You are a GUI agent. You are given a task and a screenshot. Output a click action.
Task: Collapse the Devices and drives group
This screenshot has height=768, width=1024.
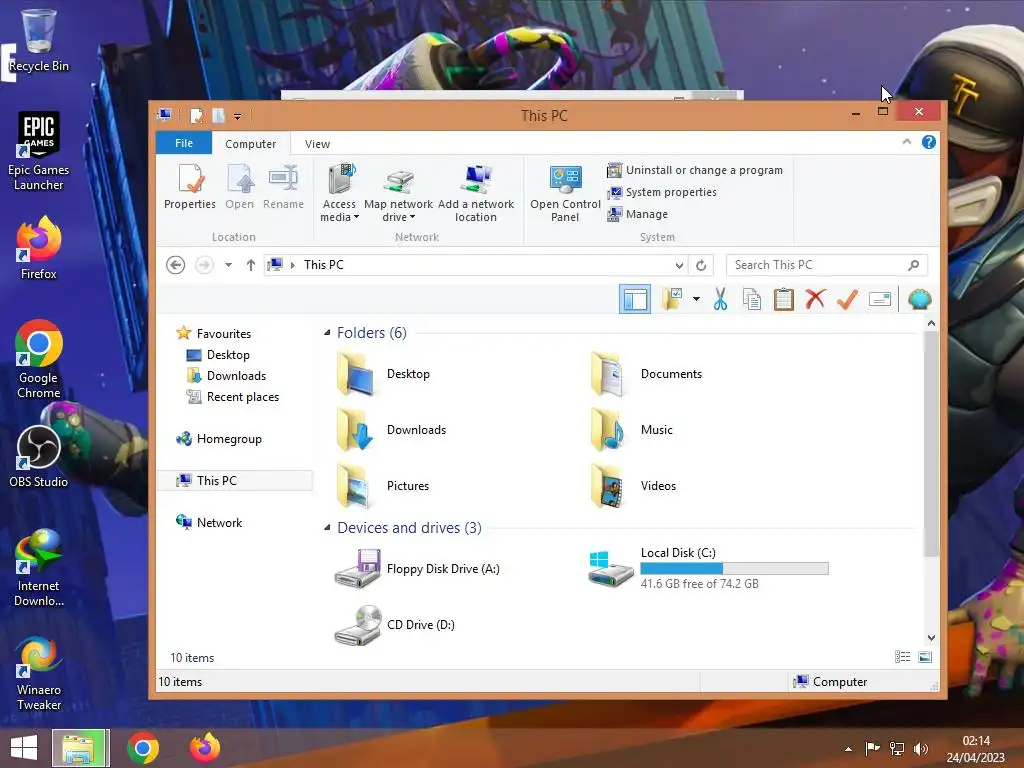coord(327,528)
